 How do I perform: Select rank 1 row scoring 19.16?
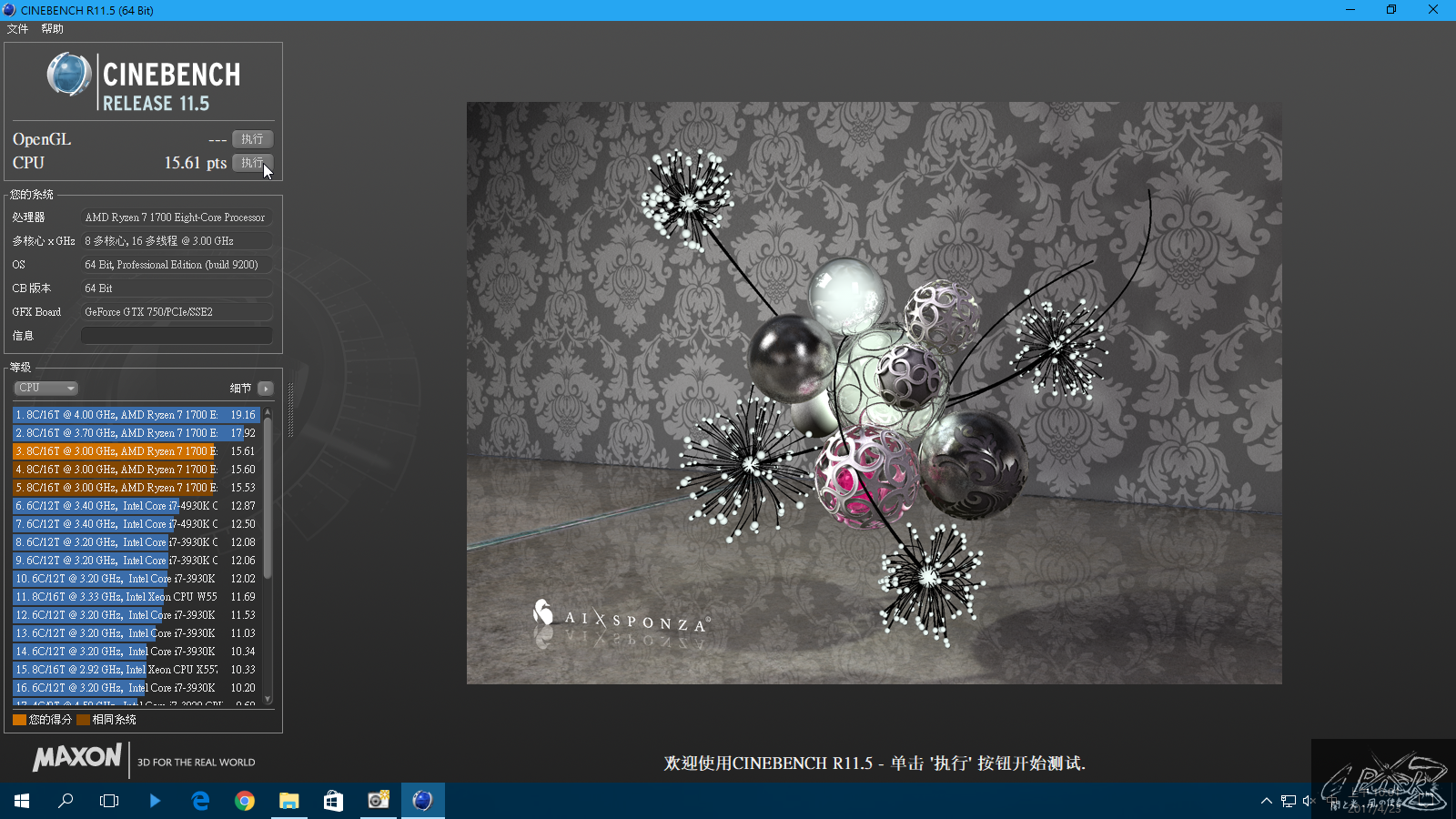(x=136, y=415)
